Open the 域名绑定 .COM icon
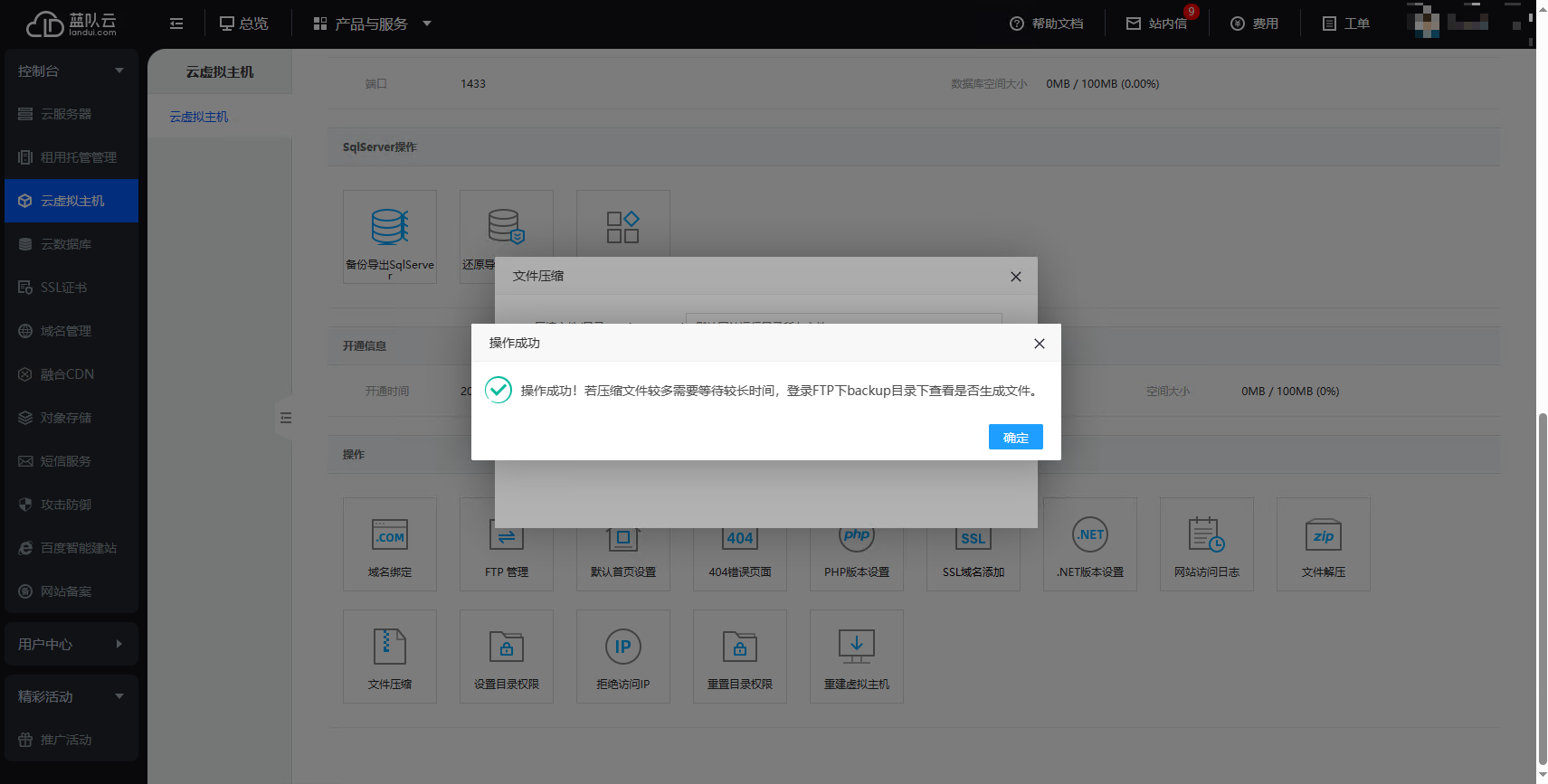Screen dimensions: 1548x784 [390, 544]
